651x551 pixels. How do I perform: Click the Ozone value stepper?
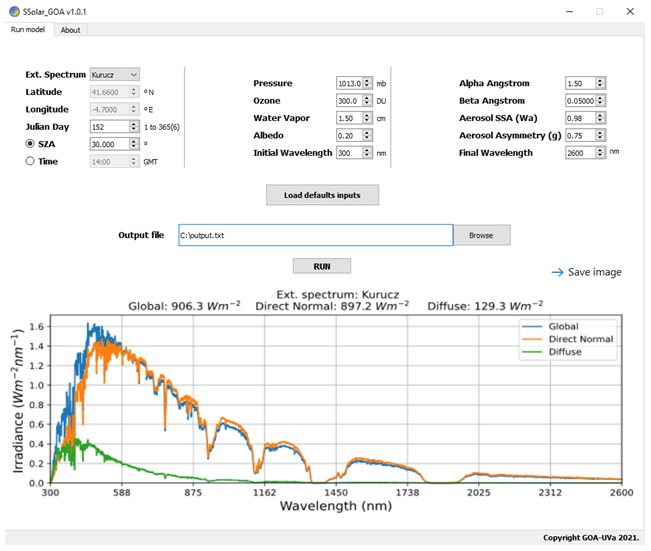[x=367, y=101]
